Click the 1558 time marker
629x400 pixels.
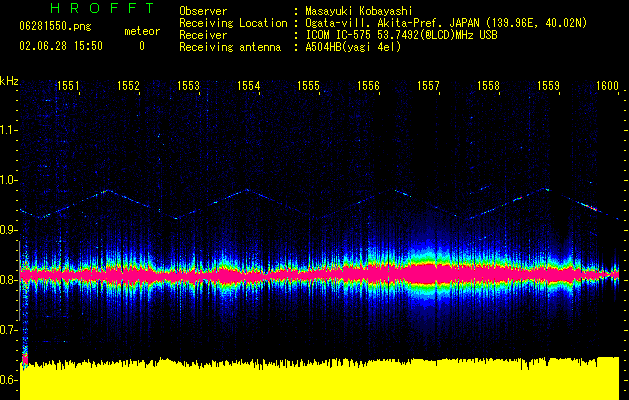pyautogui.click(x=488, y=86)
